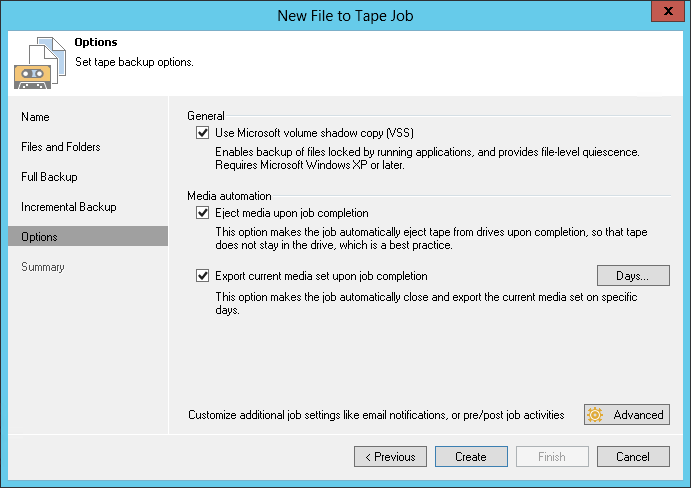
Task: Cancel the tape job wizard
Action: click(633, 457)
